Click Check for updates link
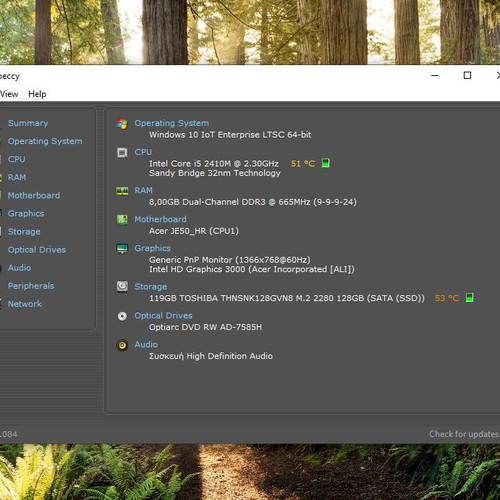The height and width of the screenshot is (500, 500). click(x=464, y=434)
